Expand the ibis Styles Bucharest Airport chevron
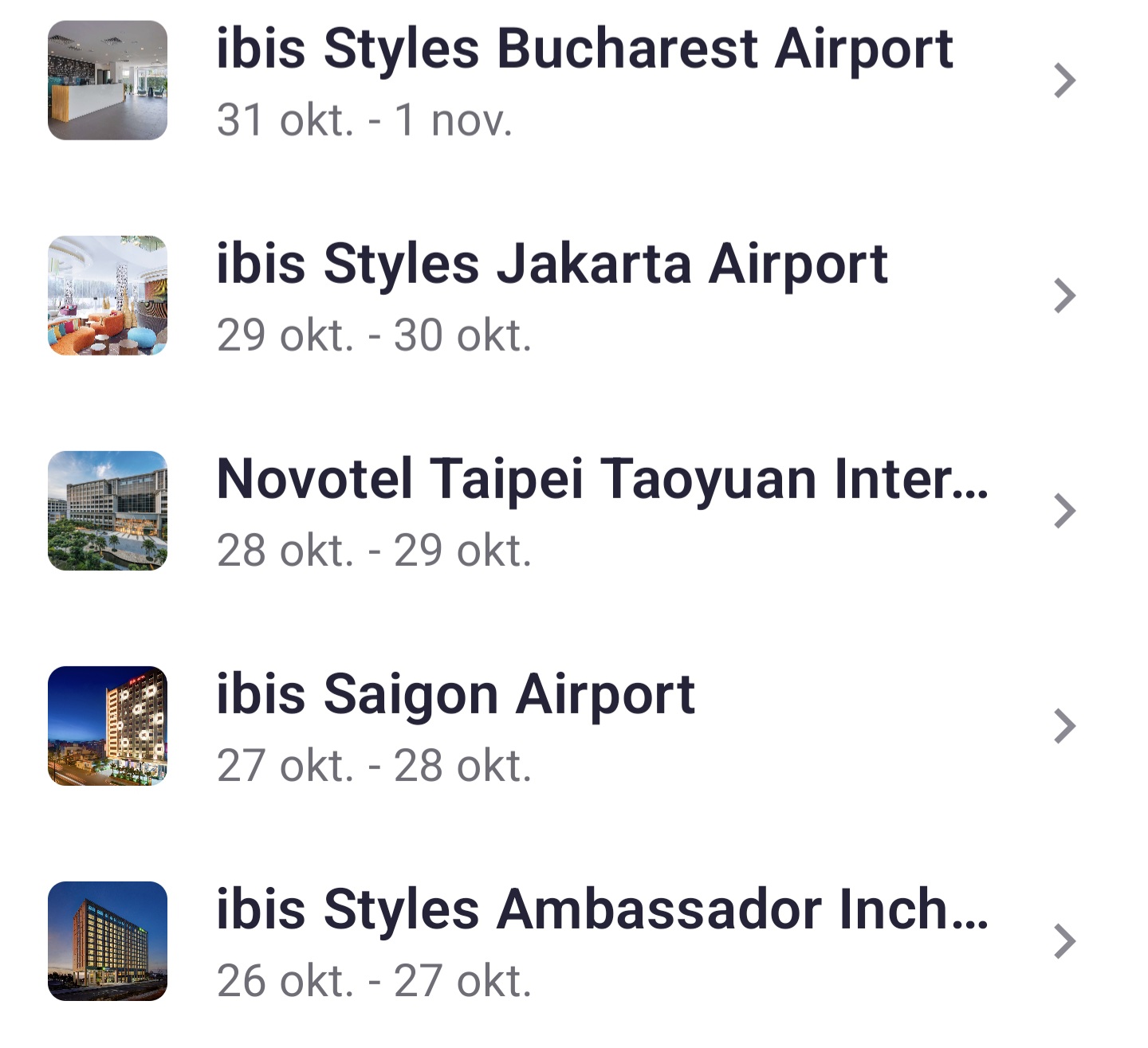Viewport: 1148px width, 1048px height. 1064,80
